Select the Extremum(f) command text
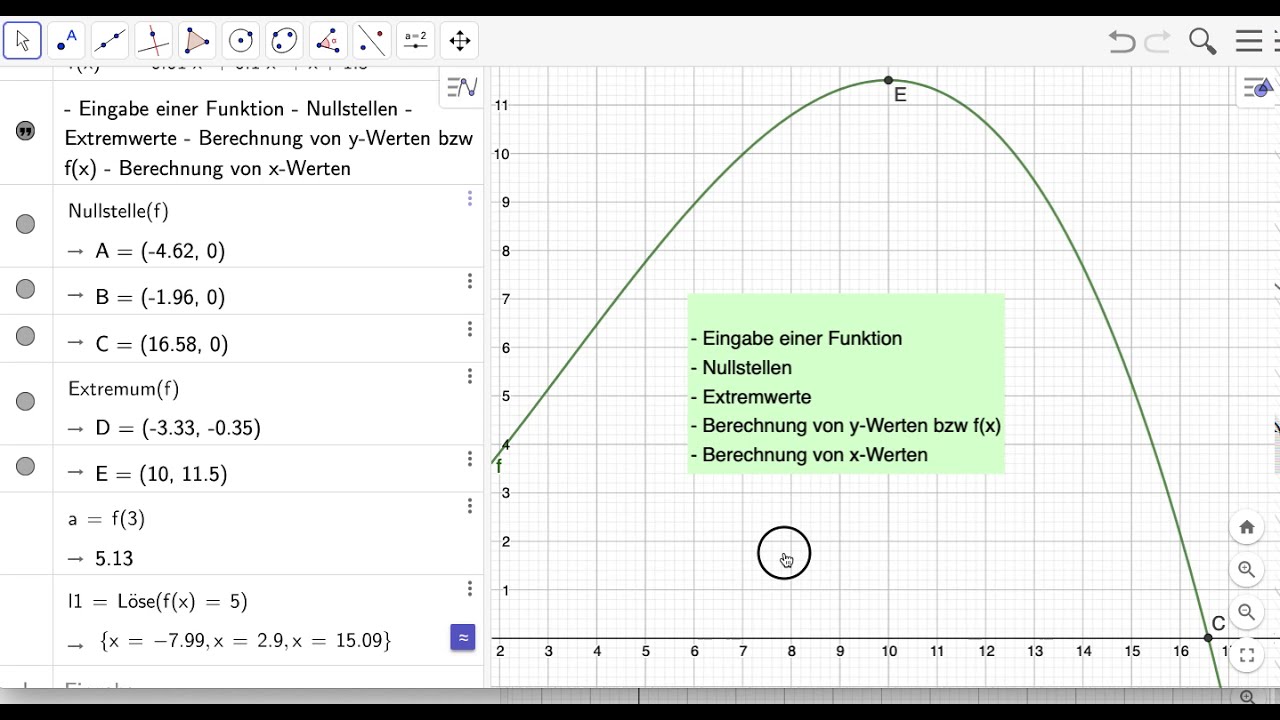Image resolution: width=1280 pixels, height=720 pixels. click(124, 389)
